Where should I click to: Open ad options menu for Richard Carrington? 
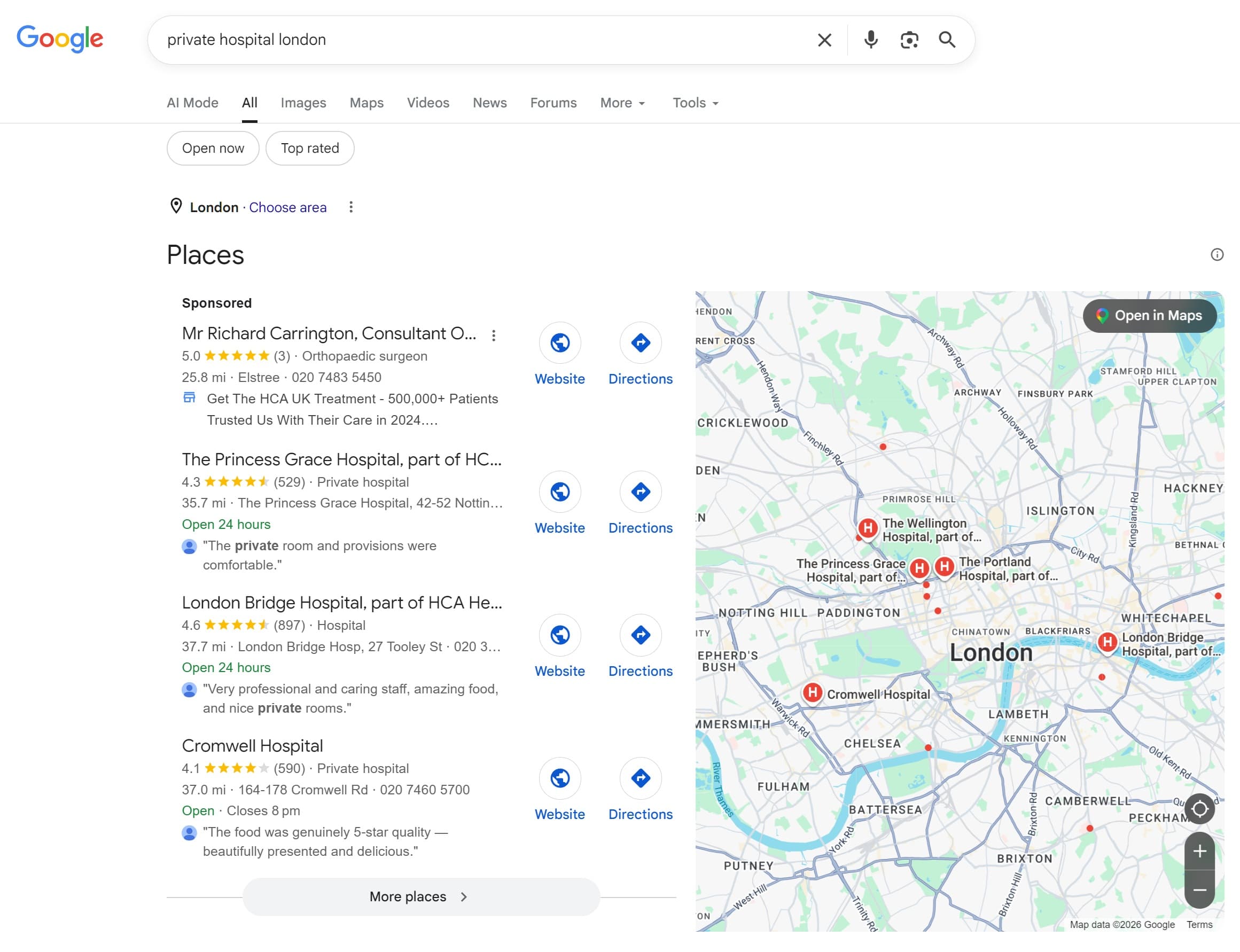point(494,335)
